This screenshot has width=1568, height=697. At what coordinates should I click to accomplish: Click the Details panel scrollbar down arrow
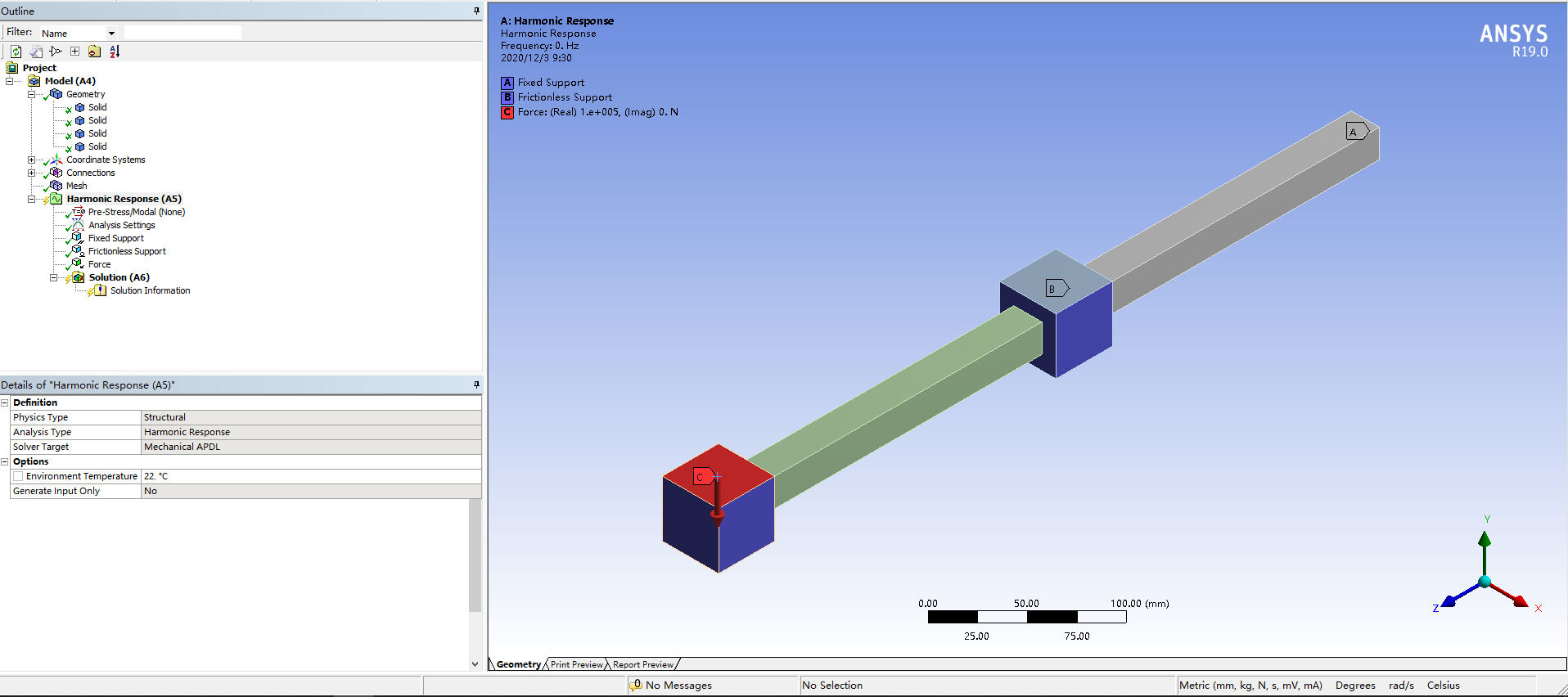[475, 664]
